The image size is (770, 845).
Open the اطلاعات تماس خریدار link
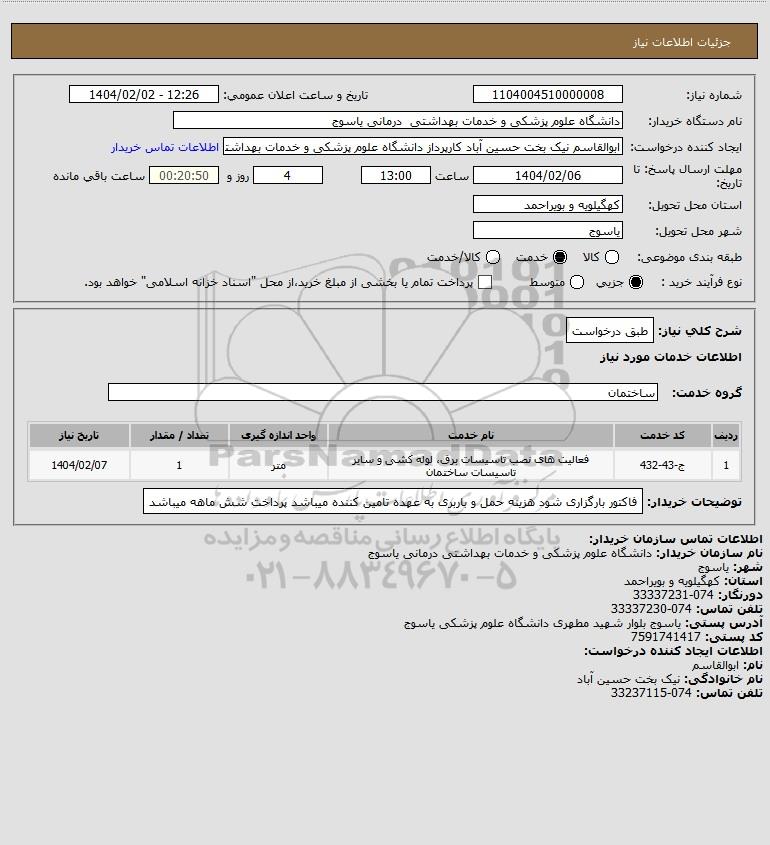pos(165,147)
